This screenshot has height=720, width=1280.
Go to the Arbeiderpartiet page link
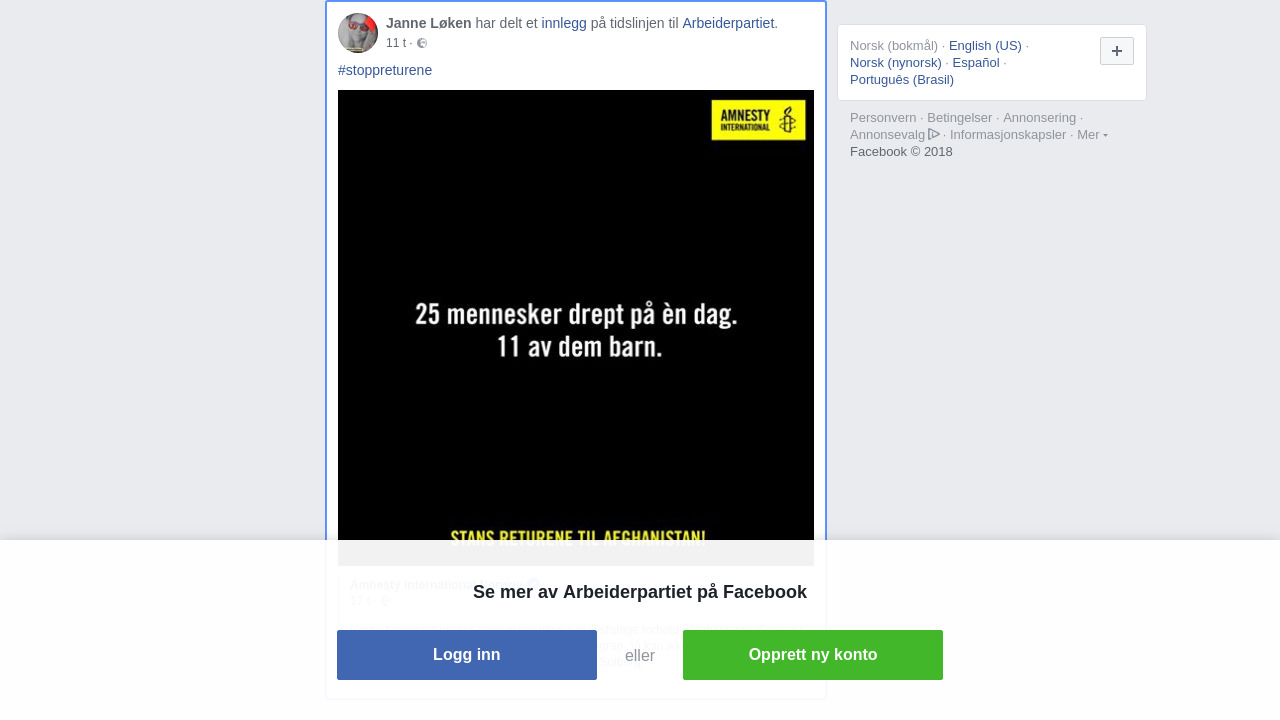(x=728, y=23)
